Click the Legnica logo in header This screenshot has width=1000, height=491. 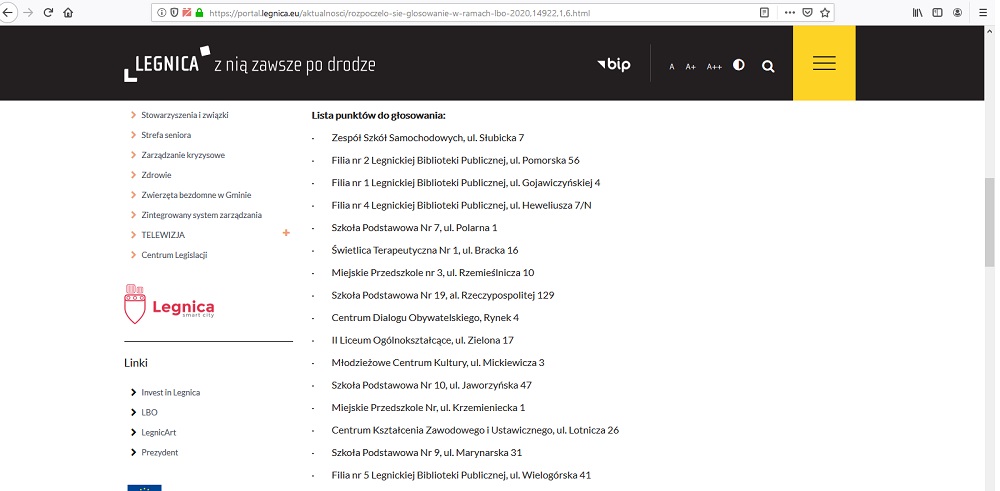249,64
